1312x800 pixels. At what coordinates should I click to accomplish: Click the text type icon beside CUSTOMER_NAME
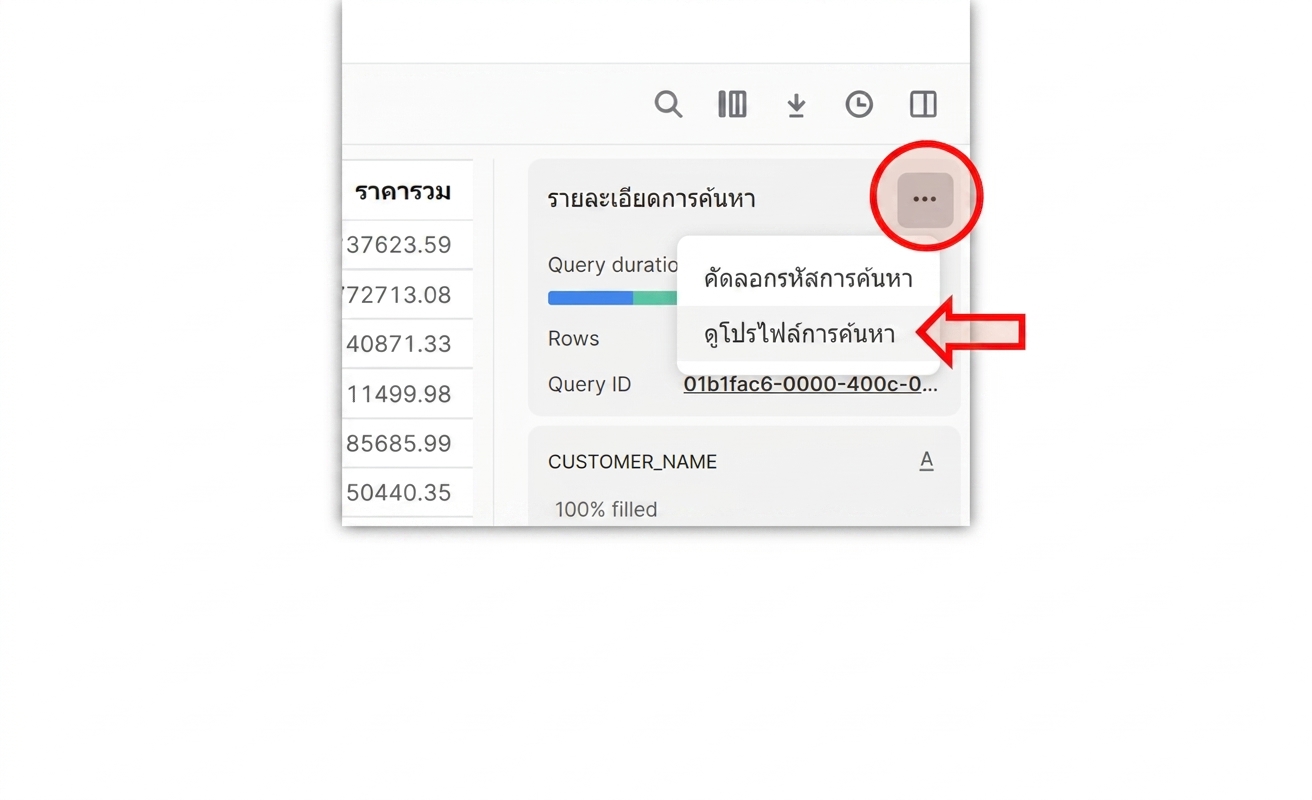click(x=927, y=461)
